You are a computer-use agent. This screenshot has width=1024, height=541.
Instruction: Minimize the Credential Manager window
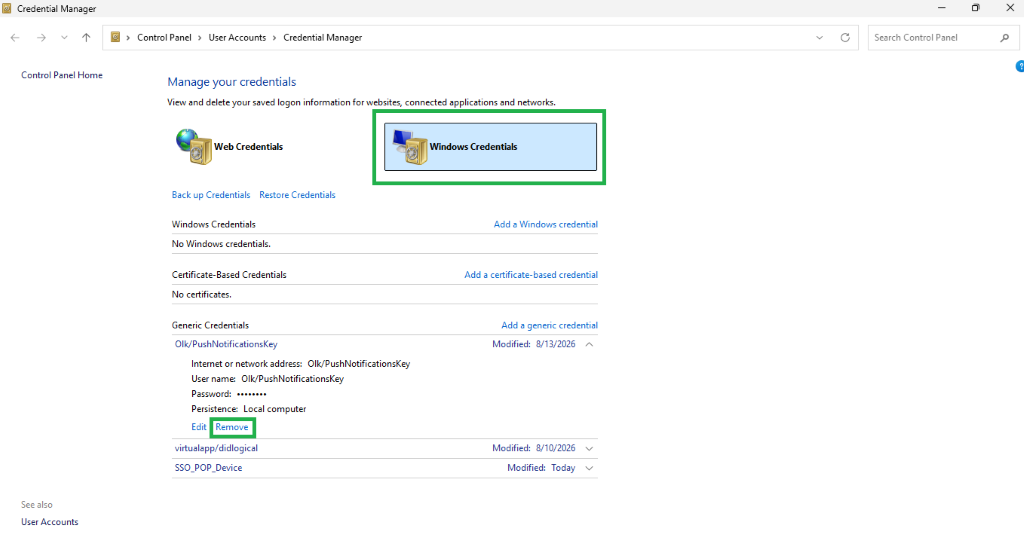click(942, 8)
